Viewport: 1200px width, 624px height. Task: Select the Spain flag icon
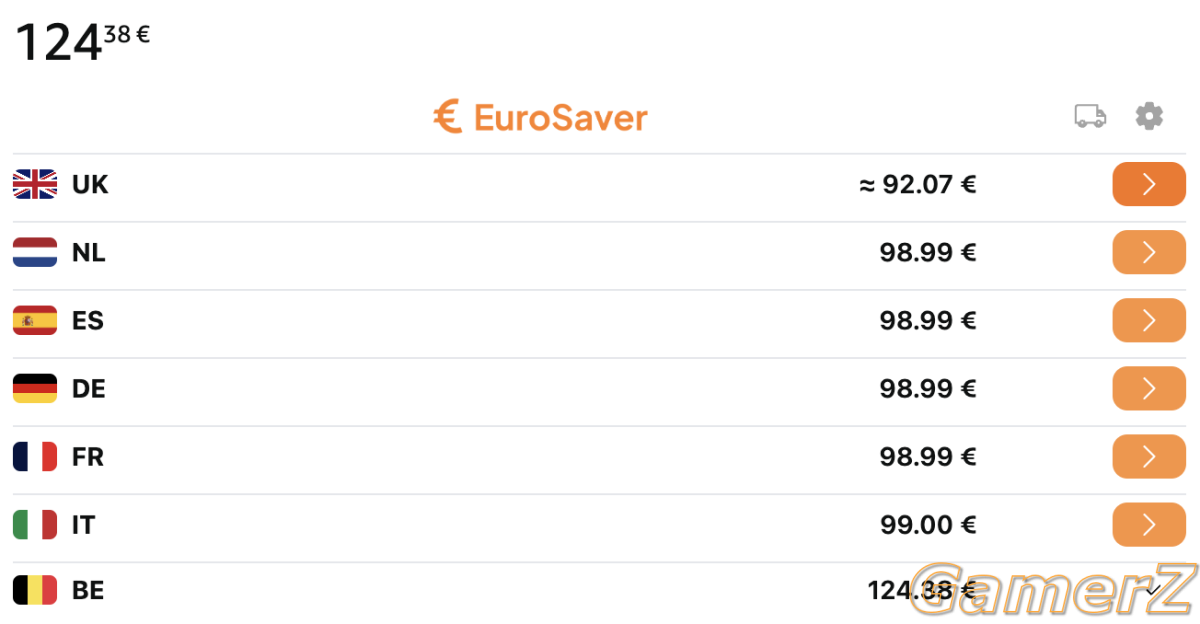pyautogui.click(x=35, y=320)
